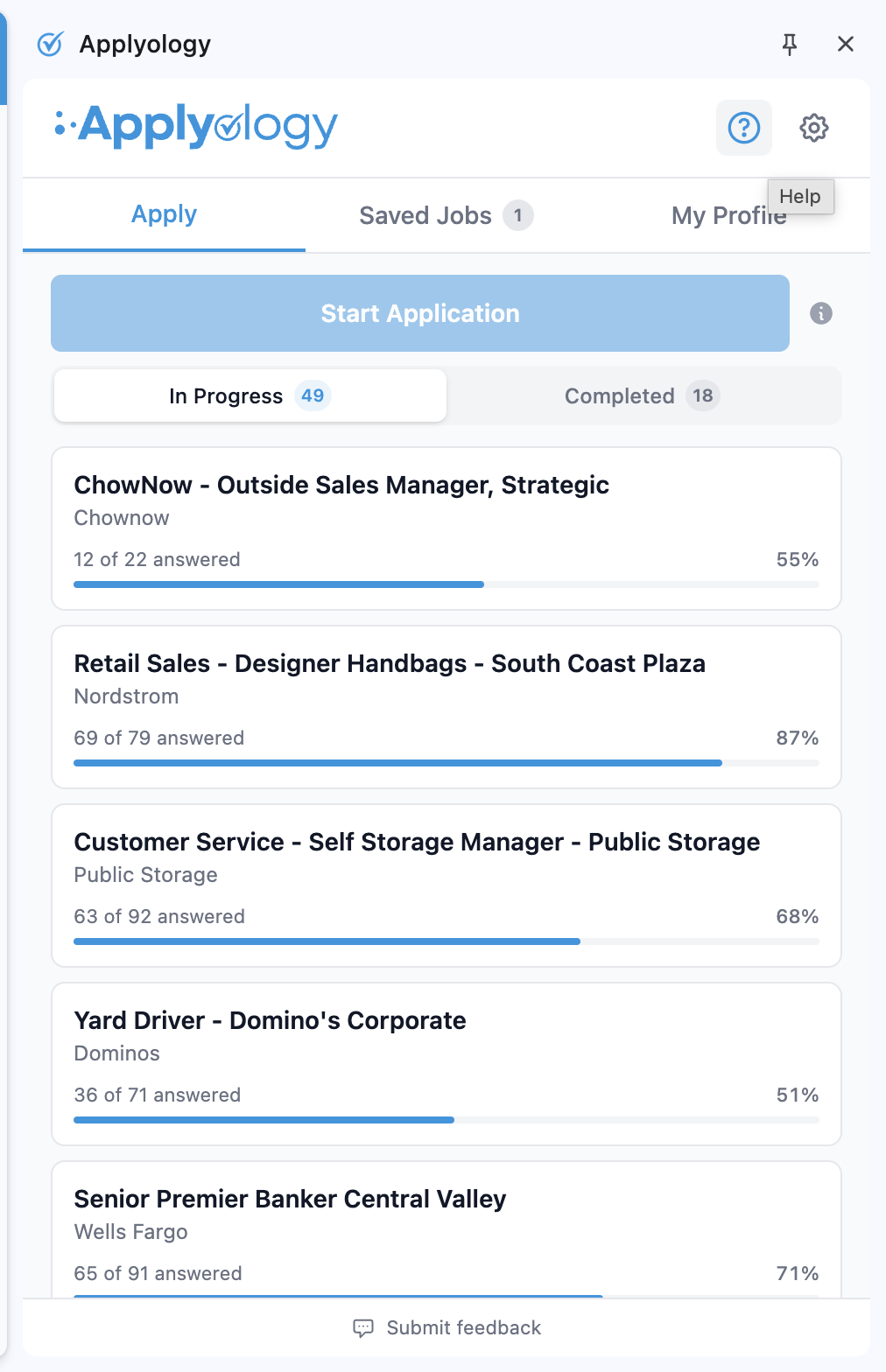Click the Start Application button
886x1372 pixels.
[x=420, y=313]
